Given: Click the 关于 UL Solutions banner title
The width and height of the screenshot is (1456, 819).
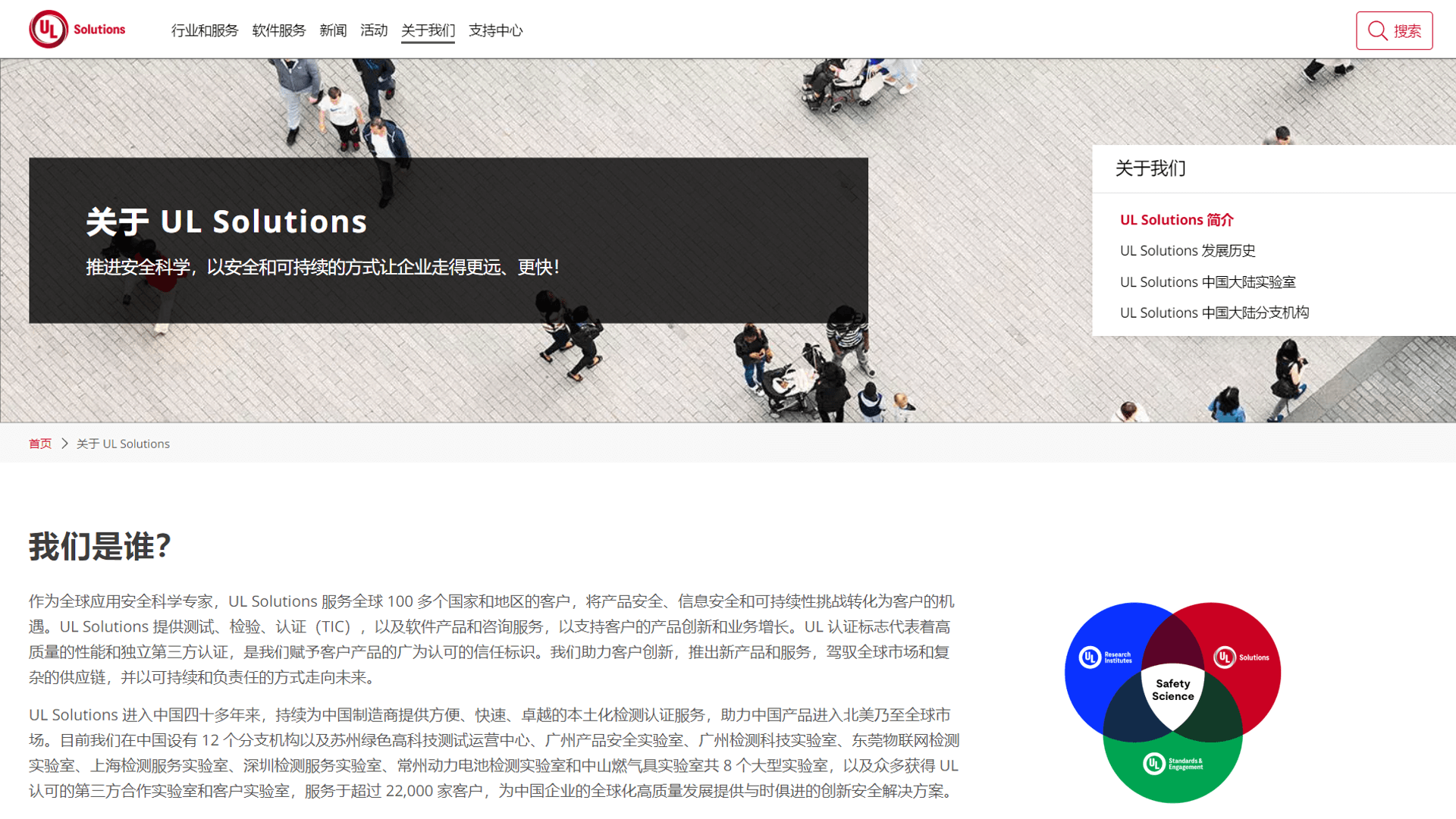Looking at the screenshot, I should pos(226,221).
